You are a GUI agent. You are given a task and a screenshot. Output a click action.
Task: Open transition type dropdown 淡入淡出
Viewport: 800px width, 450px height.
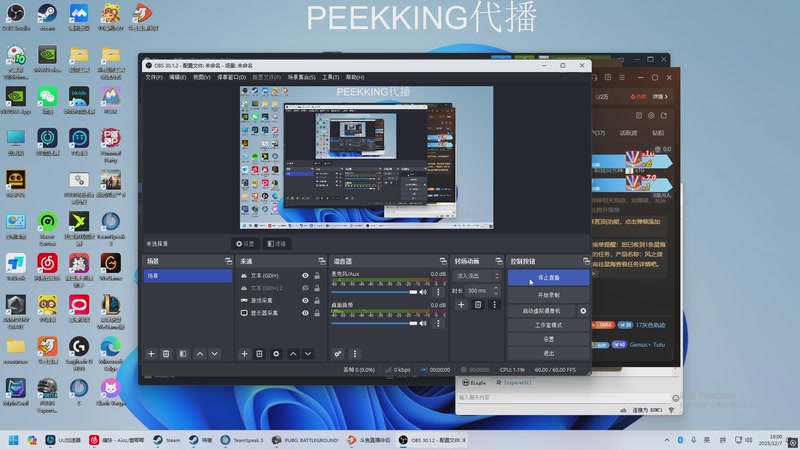tap(477, 276)
